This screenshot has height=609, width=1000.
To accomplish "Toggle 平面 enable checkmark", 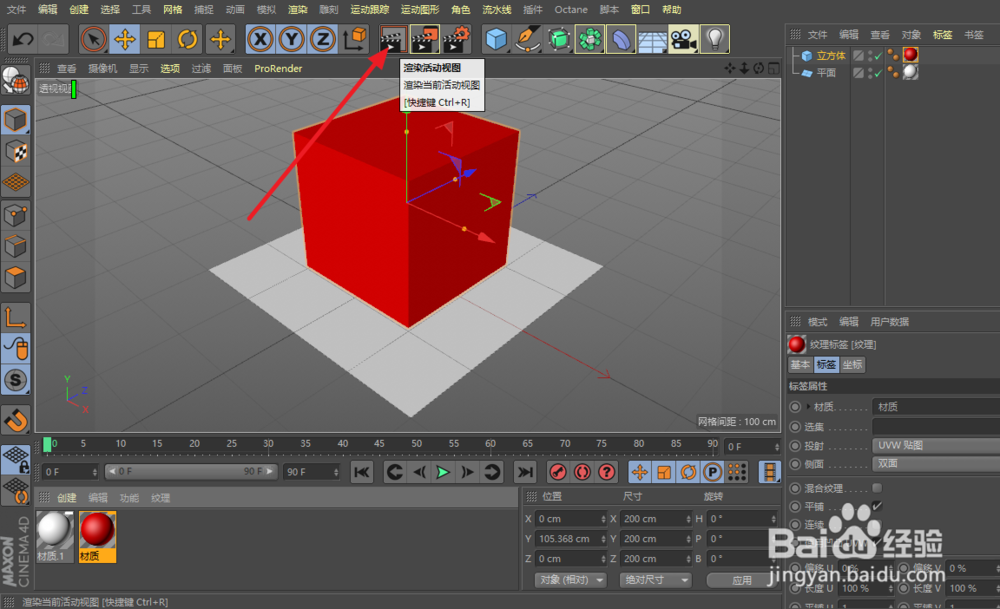I will point(879,73).
